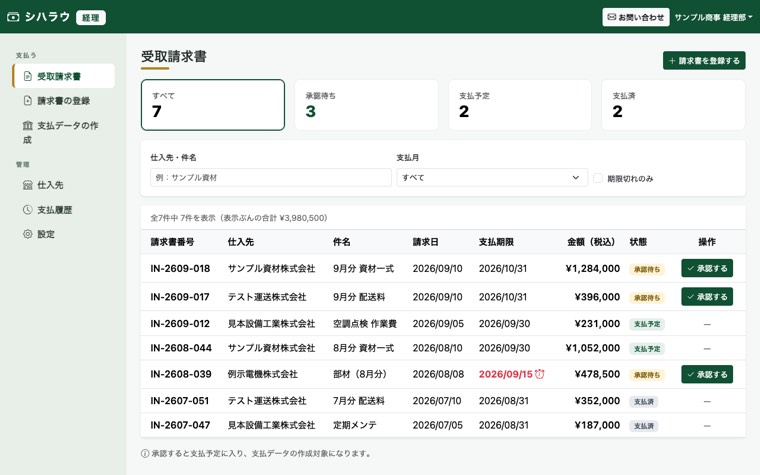Click the envelope icon in お問い合わせ button
This screenshot has width=760, height=475.
(x=612, y=17)
